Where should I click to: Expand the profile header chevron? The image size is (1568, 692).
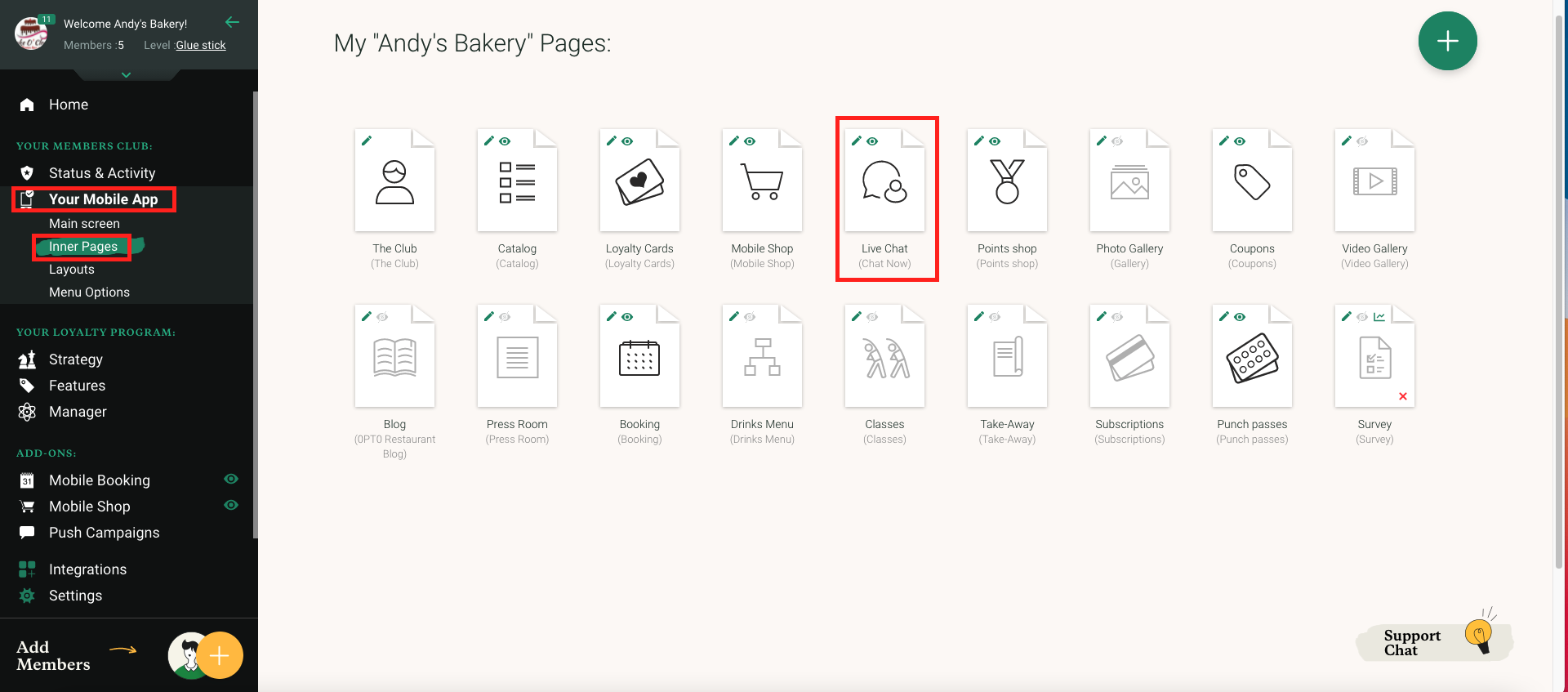tap(126, 74)
